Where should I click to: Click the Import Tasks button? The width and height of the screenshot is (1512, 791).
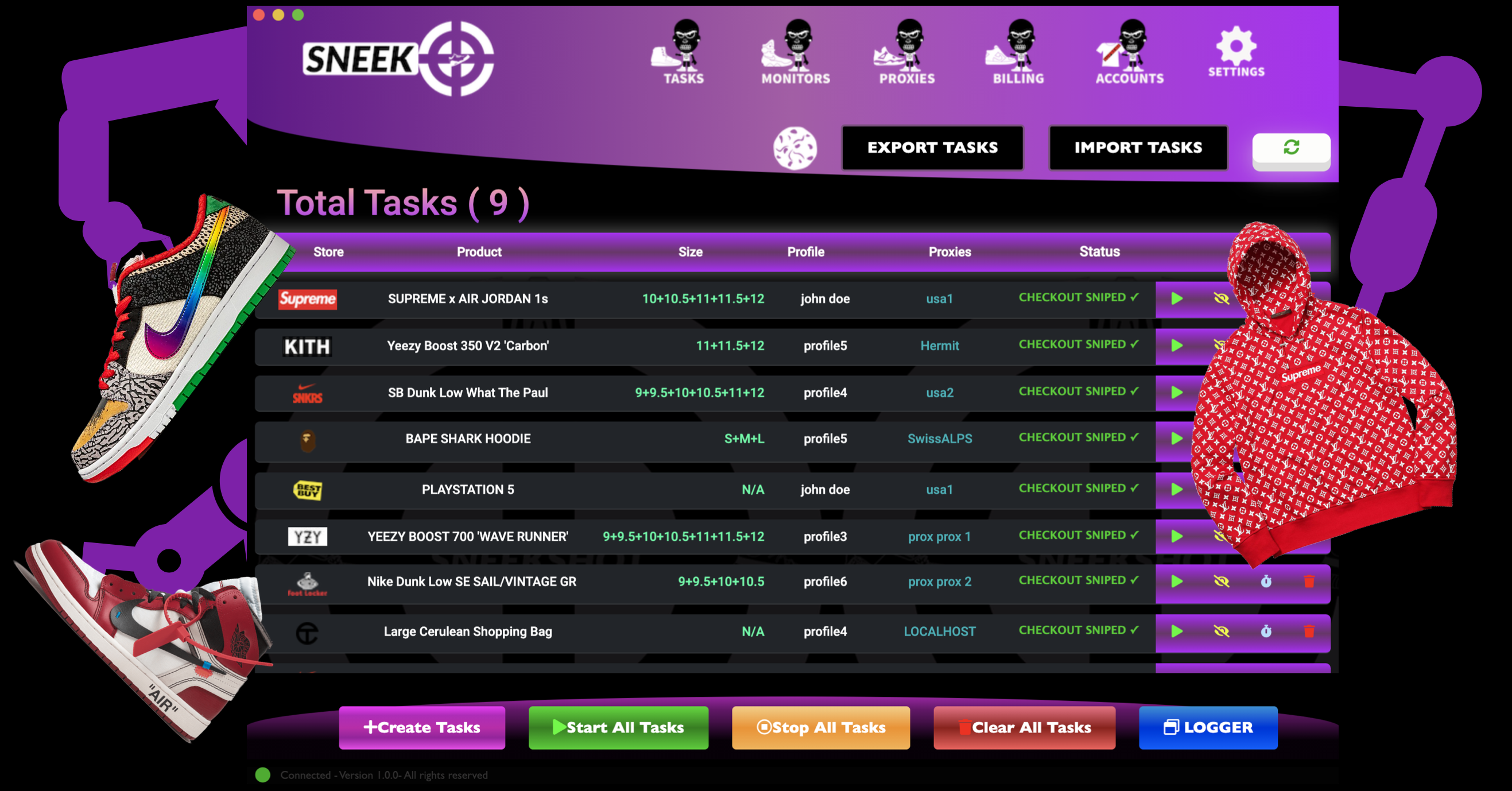[1138, 148]
